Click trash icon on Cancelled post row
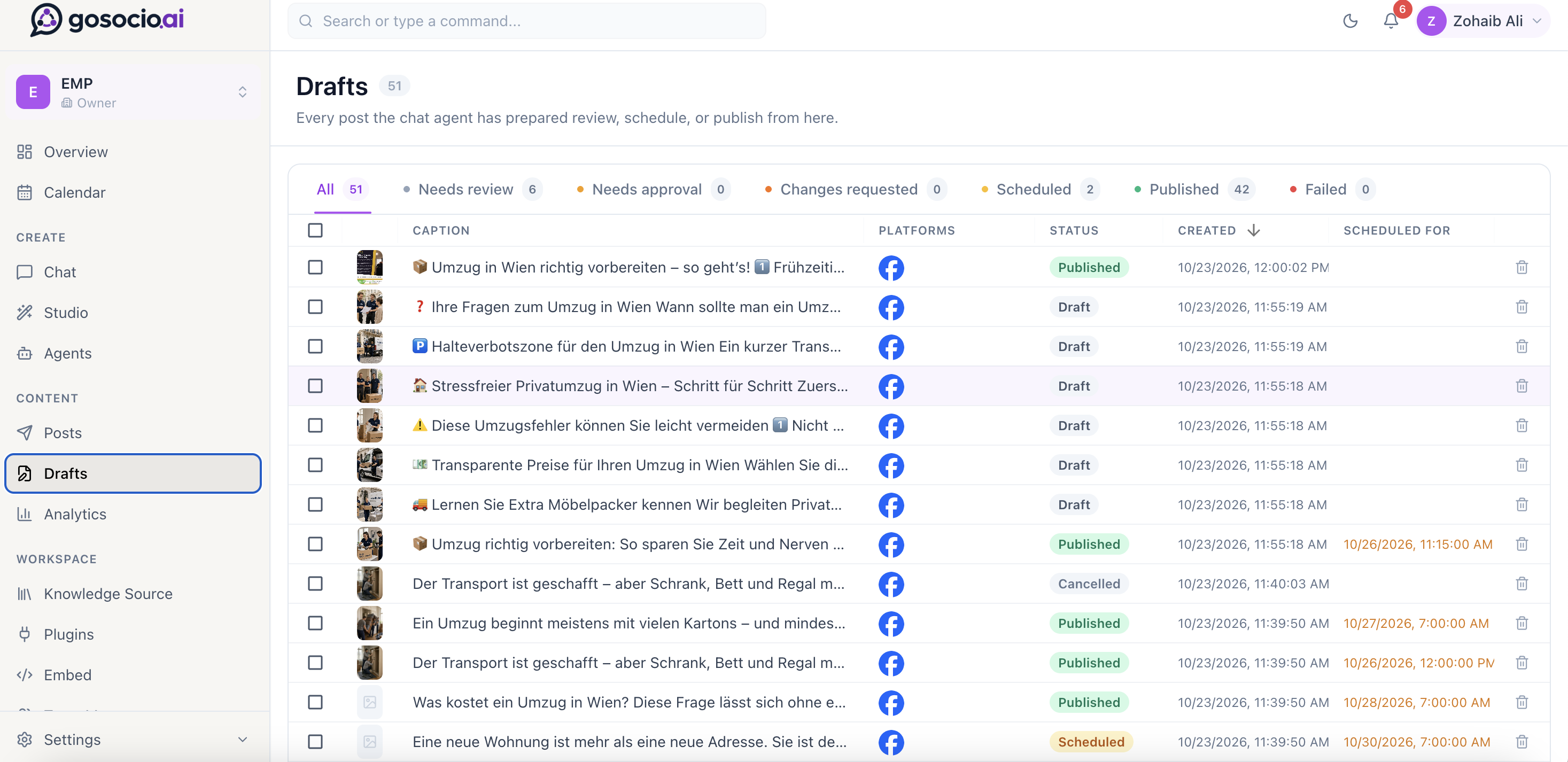 click(1522, 584)
